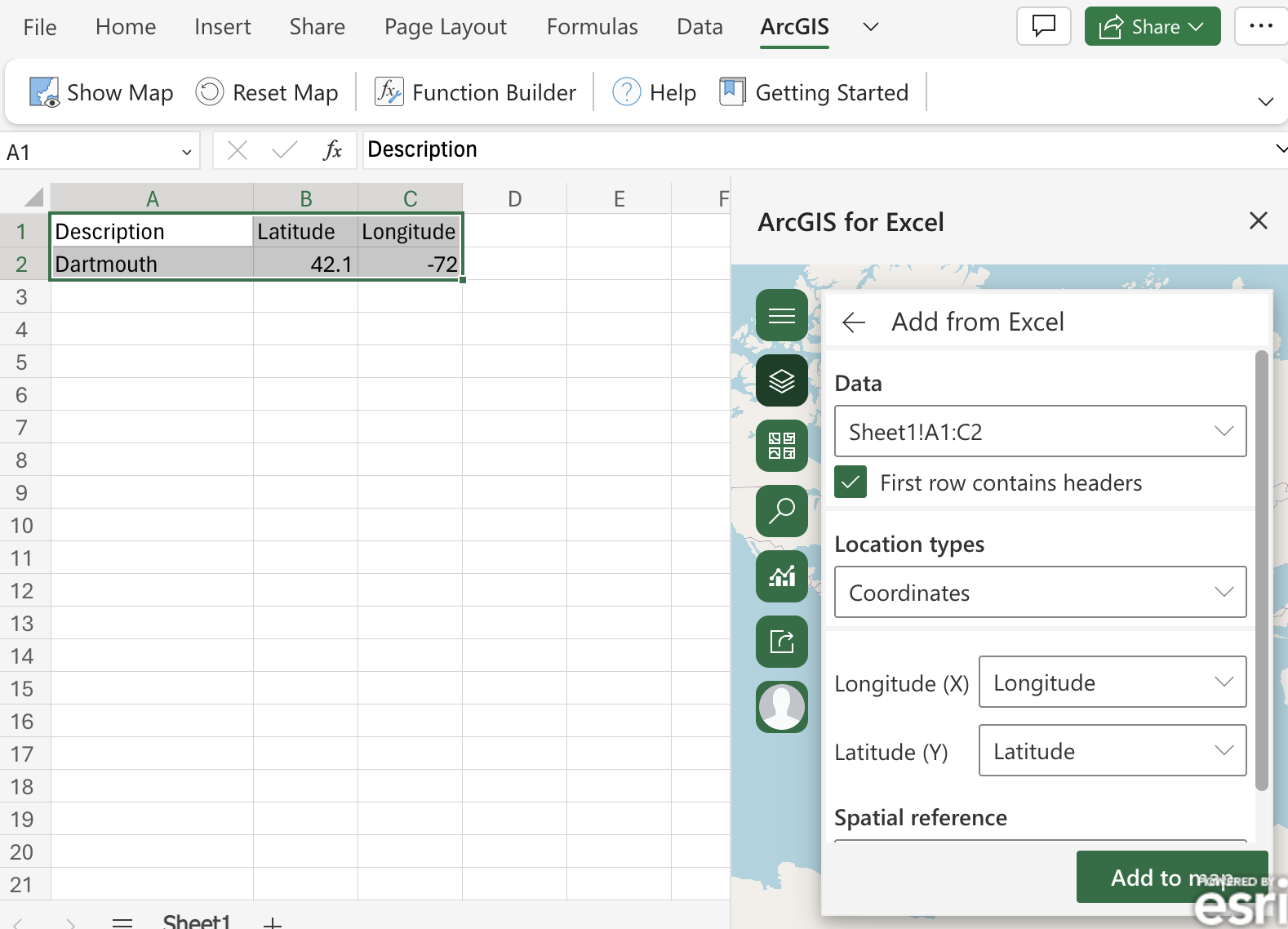Screen dimensions: 1288x929
Task: Add a new sheet with plus icon
Action: coord(273,923)
